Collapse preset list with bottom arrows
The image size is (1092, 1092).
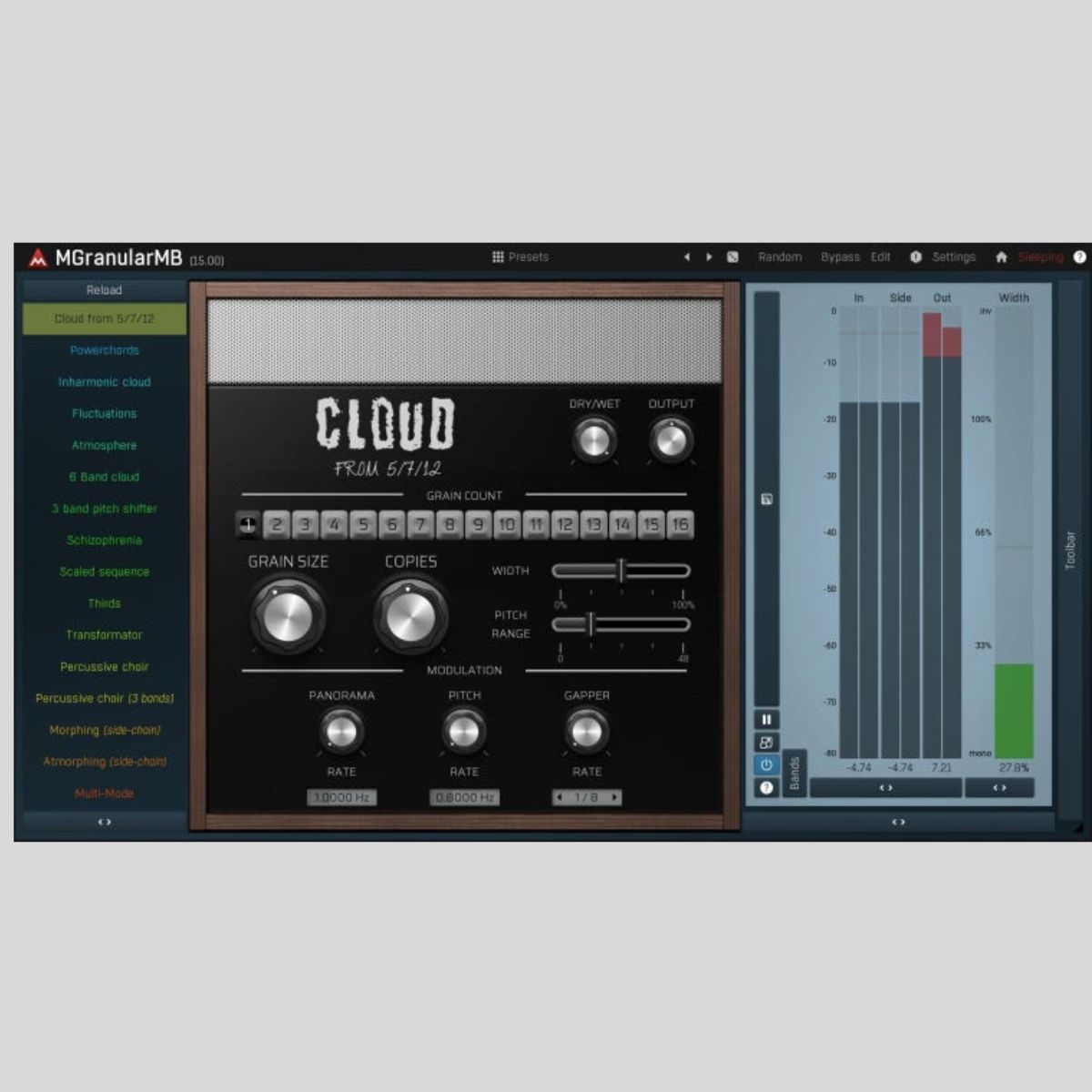(105, 822)
